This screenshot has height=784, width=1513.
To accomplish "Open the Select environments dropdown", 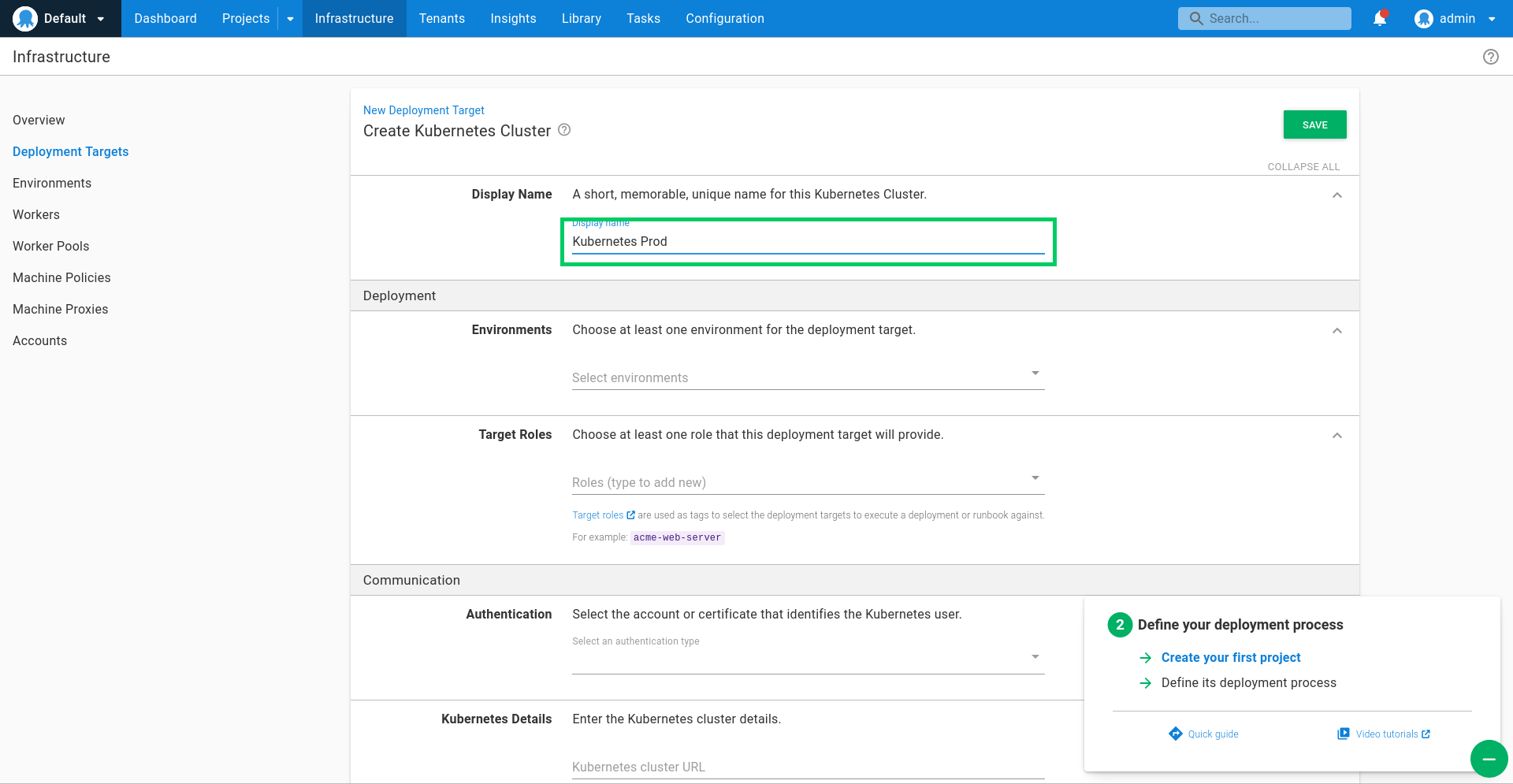I will pyautogui.click(x=808, y=377).
